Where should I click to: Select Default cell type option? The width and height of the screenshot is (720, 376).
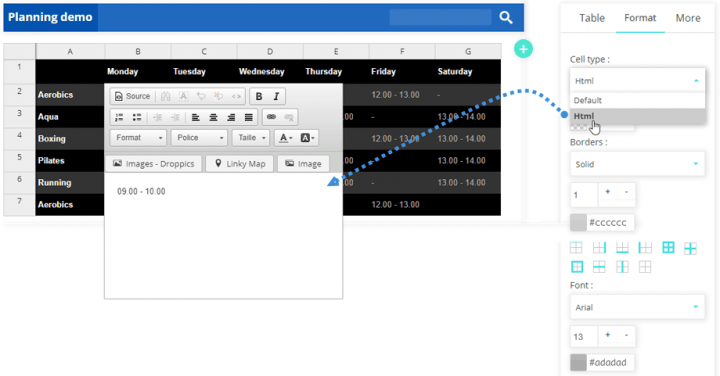tap(637, 100)
